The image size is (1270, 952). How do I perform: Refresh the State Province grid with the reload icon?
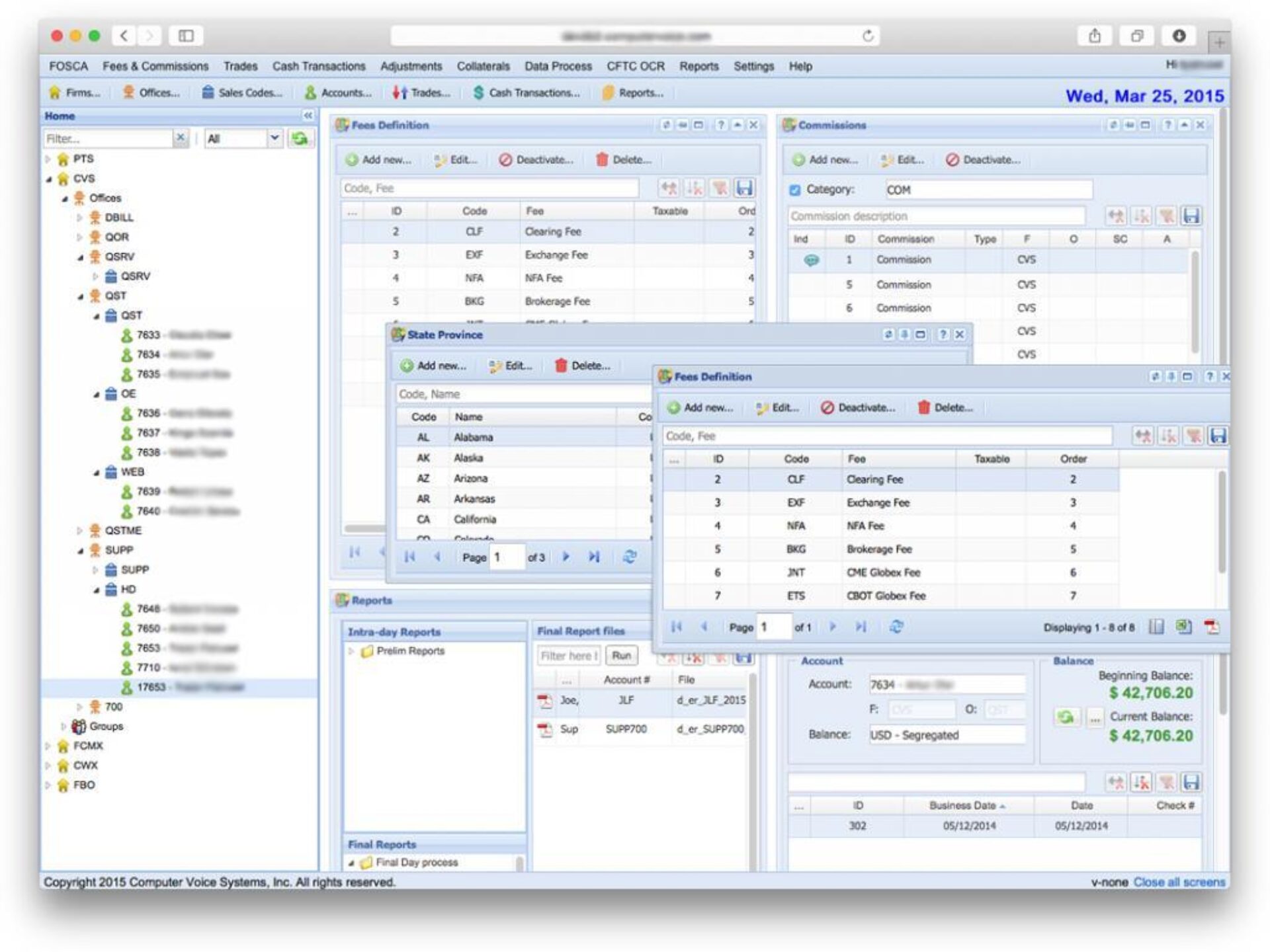[x=630, y=557]
